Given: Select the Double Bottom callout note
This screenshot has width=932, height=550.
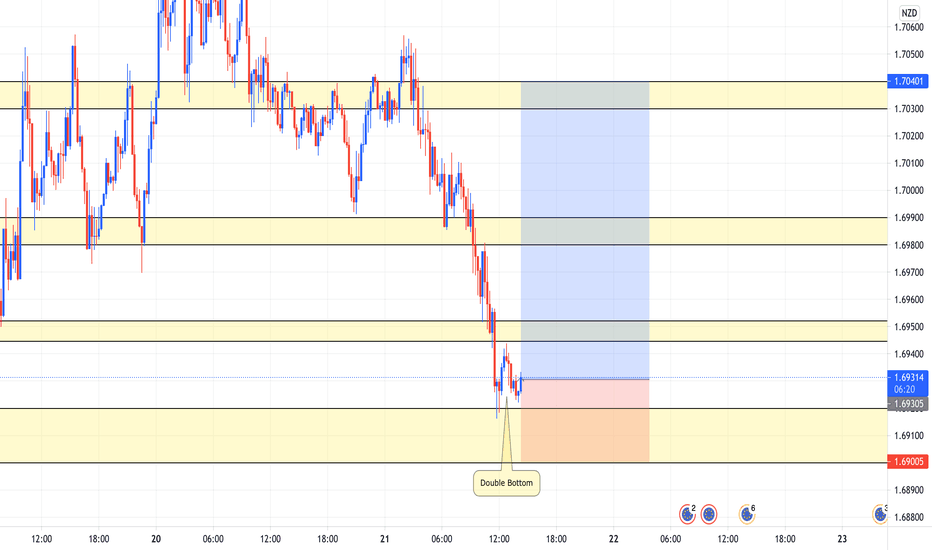Looking at the screenshot, I should (x=506, y=483).
